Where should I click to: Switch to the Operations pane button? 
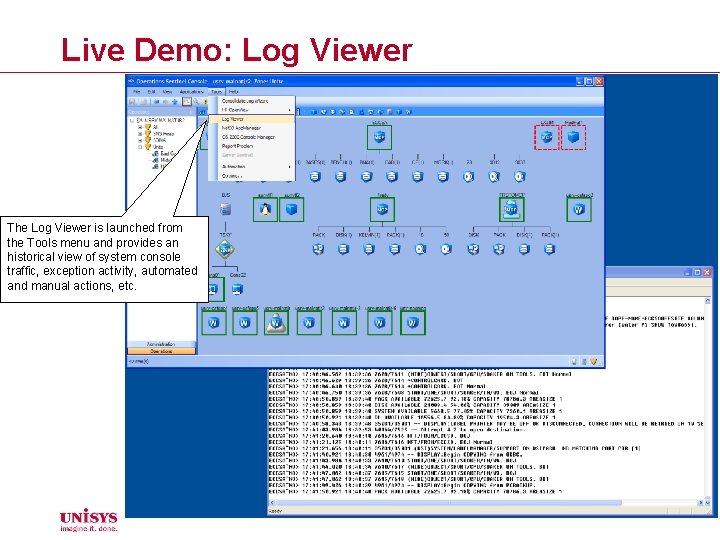(x=161, y=351)
